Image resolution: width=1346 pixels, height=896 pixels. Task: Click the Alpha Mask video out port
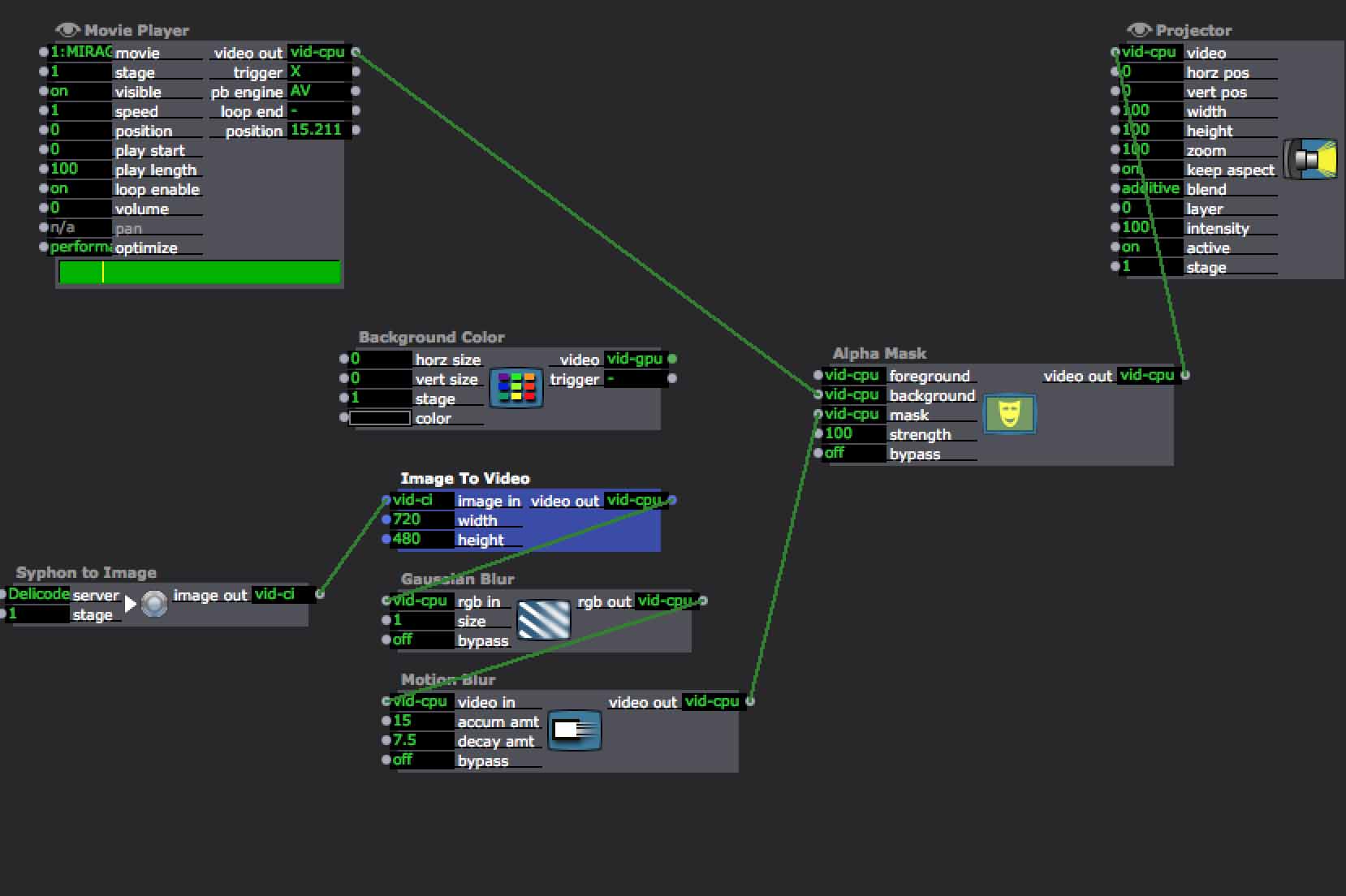(x=1185, y=375)
